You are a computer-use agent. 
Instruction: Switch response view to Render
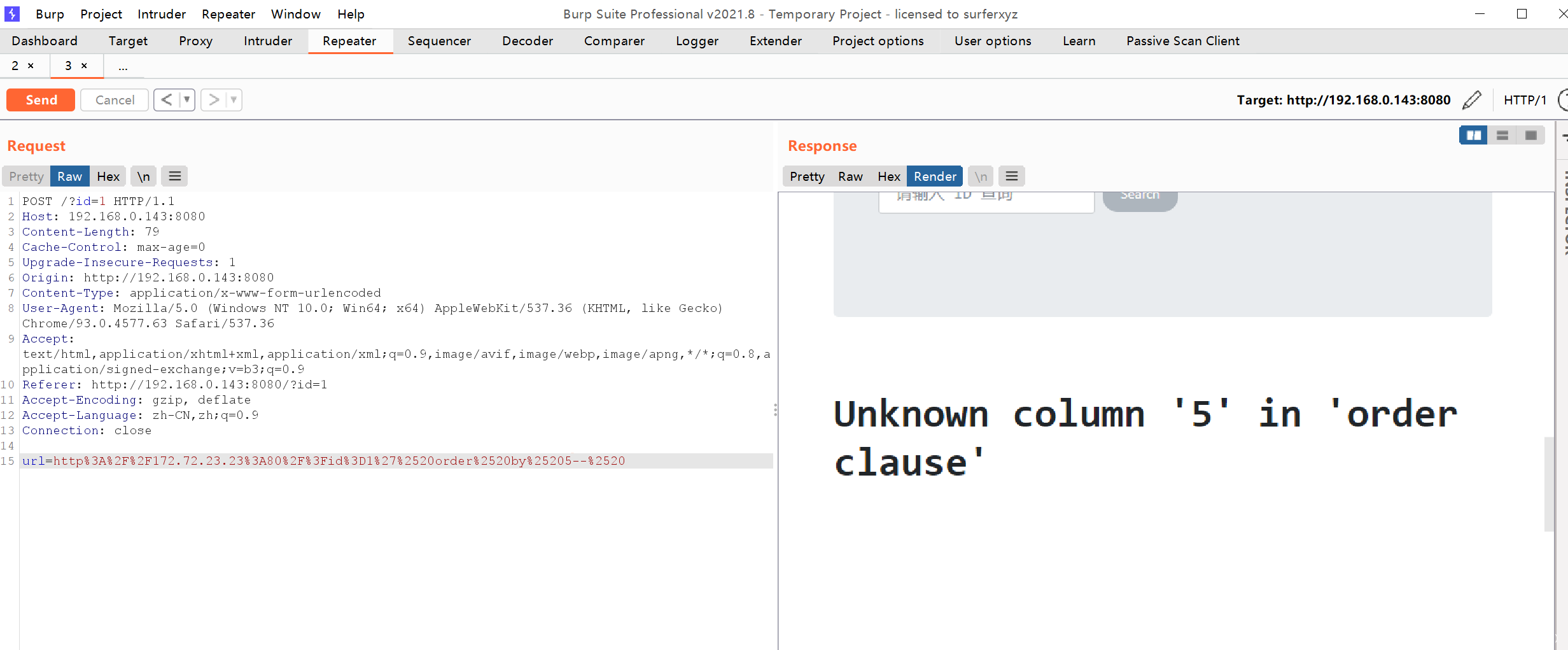coord(935,176)
